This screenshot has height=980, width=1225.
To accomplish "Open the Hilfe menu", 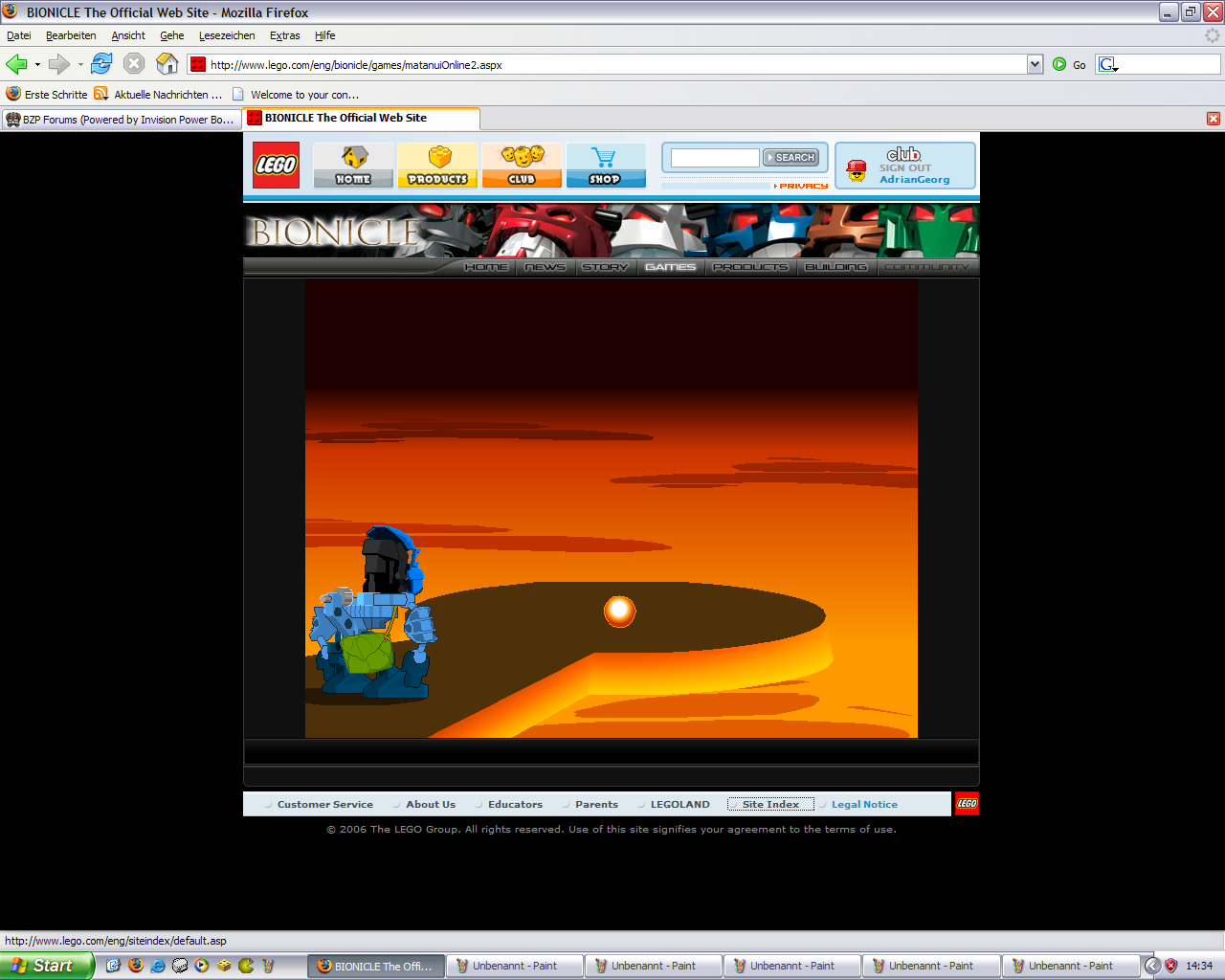I will coord(325,35).
